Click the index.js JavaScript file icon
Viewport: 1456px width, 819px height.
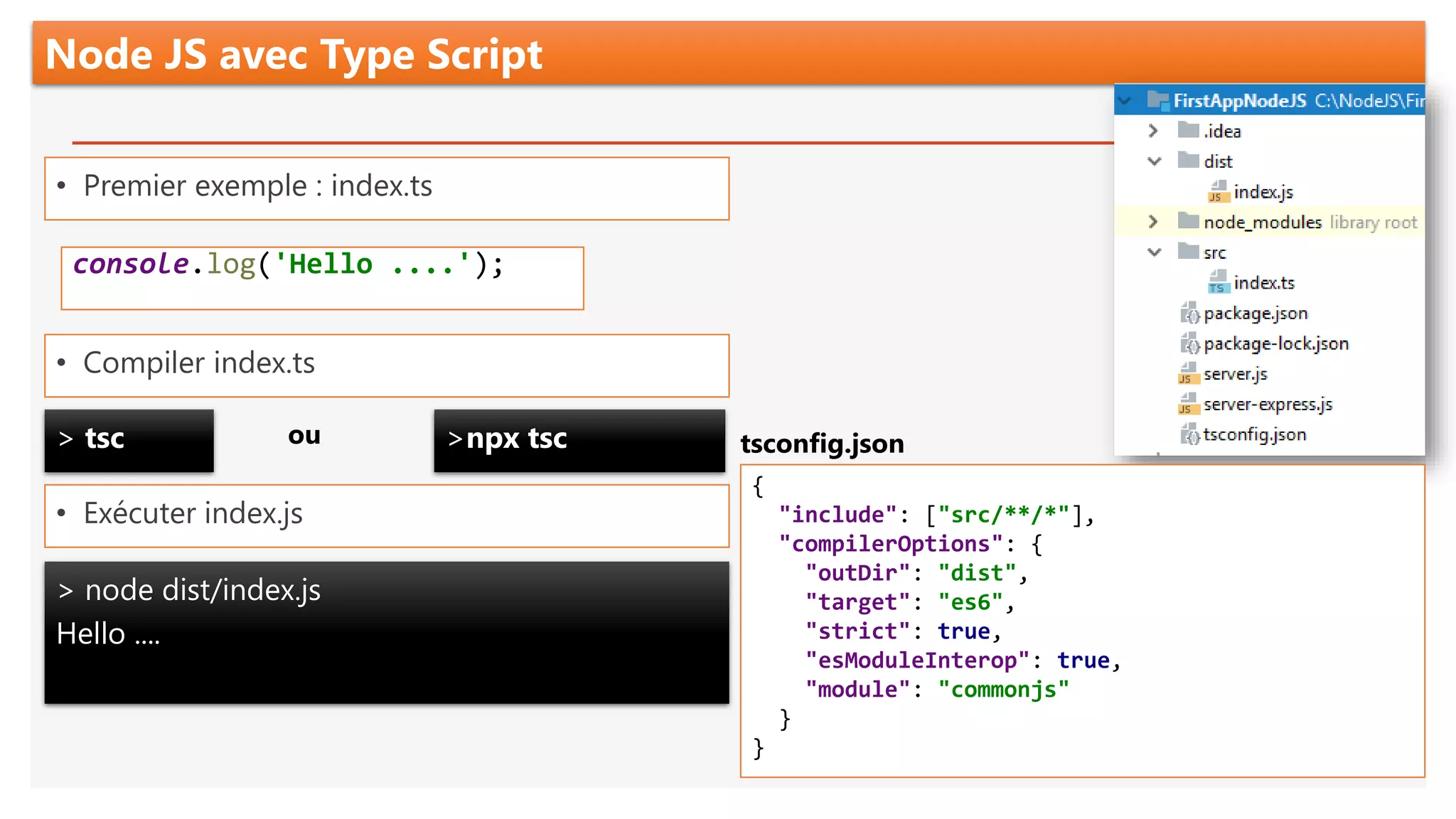coord(1218,191)
